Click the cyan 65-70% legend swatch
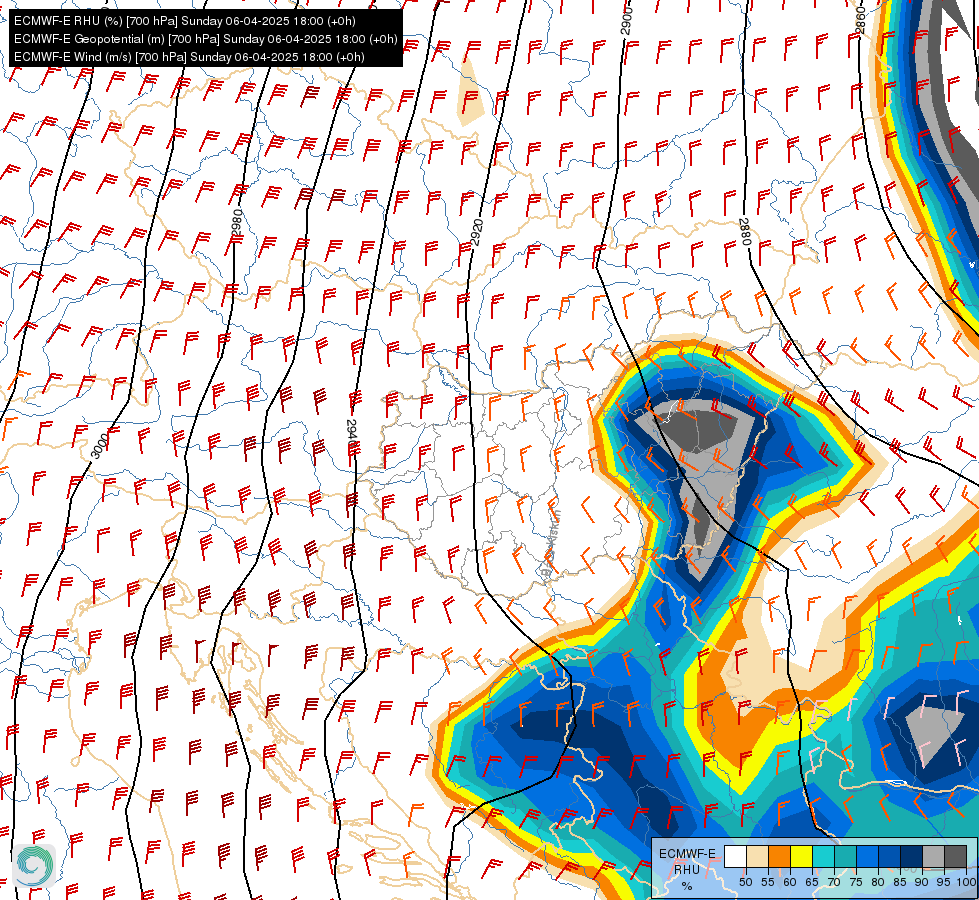Image resolution: width=979 pixels, height=900 pixels. pos(823,856)
